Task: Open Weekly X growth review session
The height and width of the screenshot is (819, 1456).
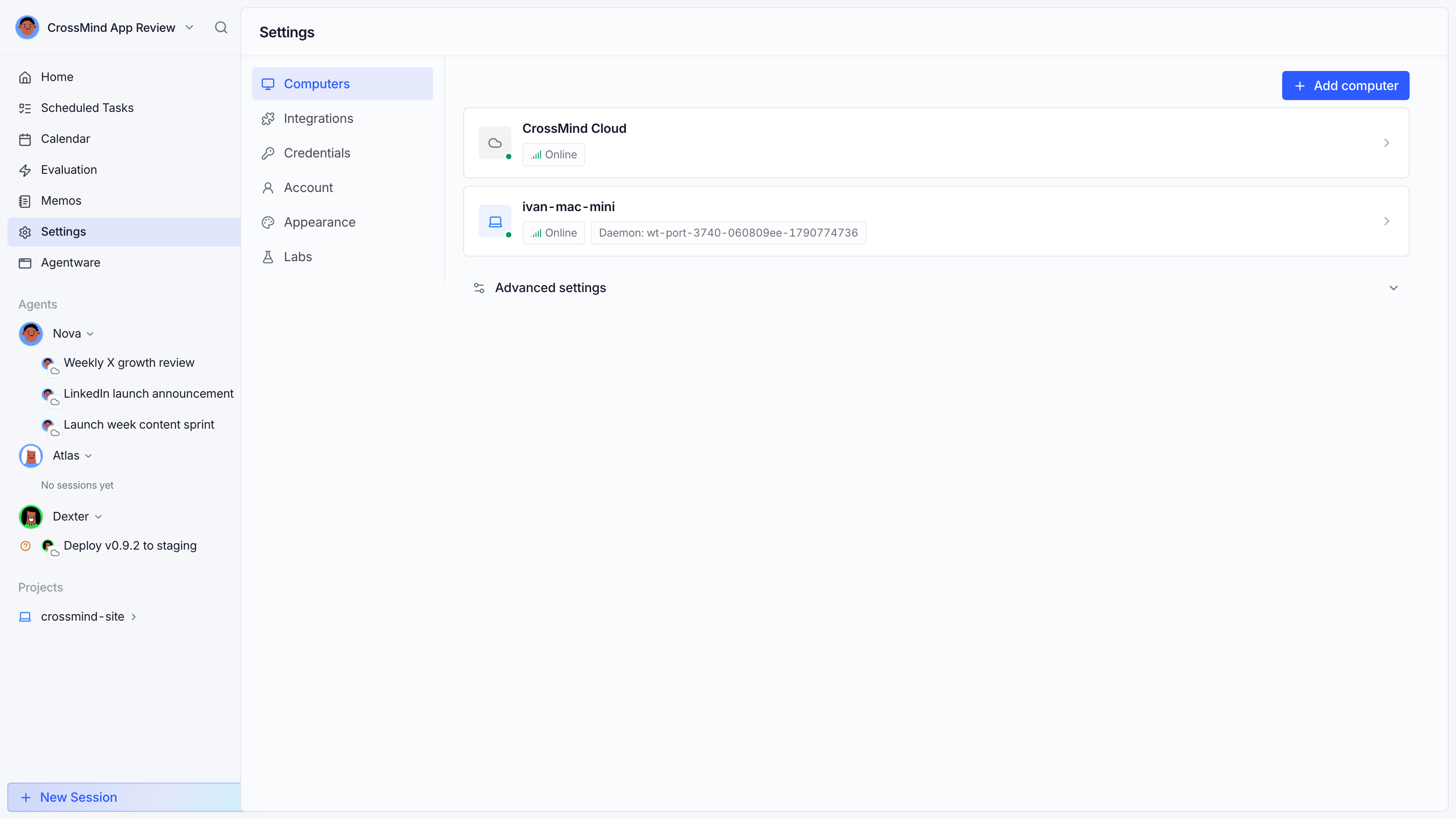Action: coord(129,363)
